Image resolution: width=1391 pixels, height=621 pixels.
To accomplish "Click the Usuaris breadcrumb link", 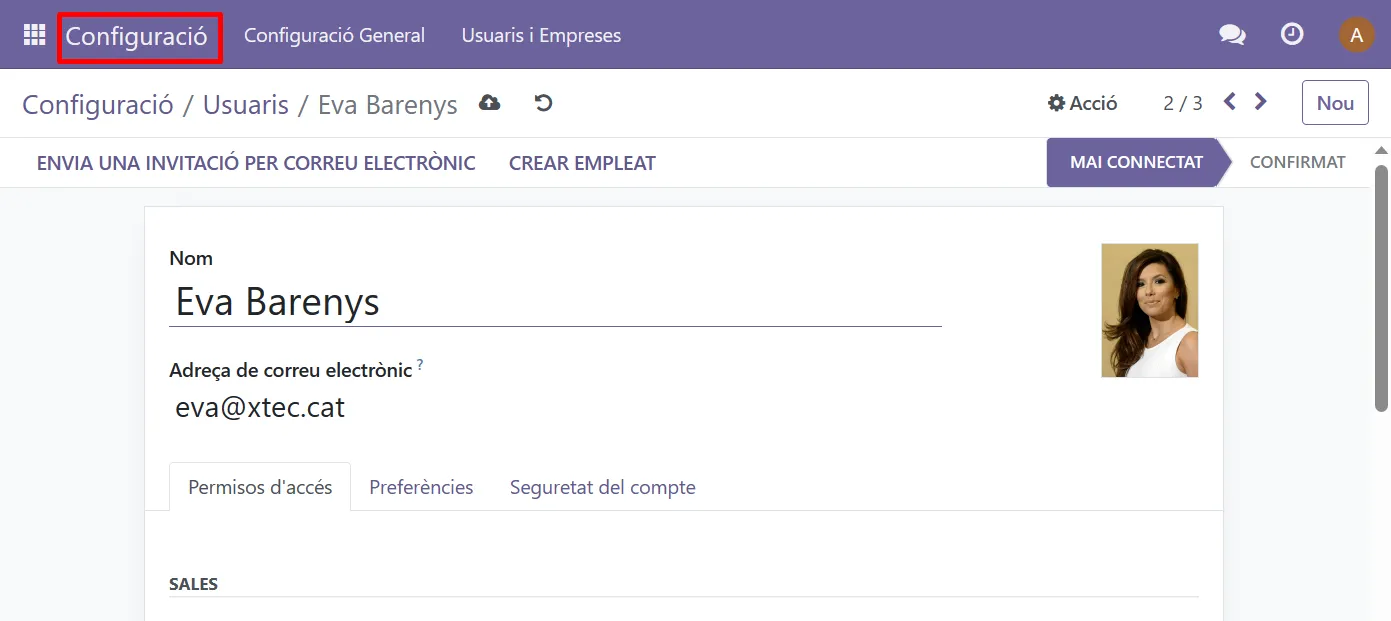I will 246,105.
